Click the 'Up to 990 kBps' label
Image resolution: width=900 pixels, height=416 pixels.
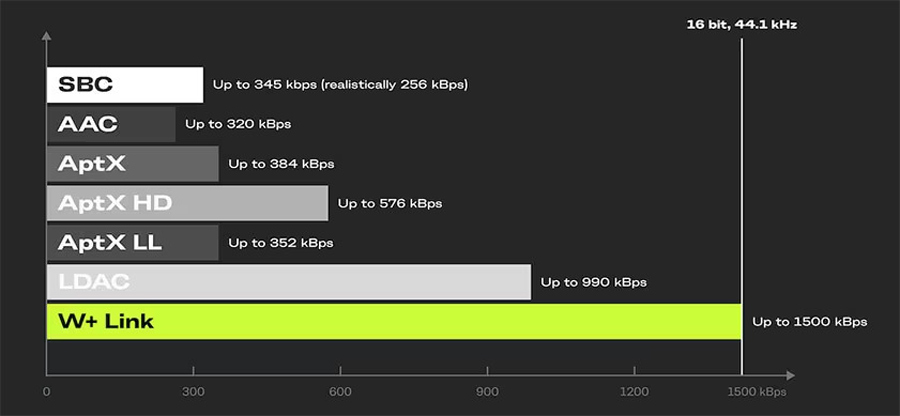click(593, 283)
